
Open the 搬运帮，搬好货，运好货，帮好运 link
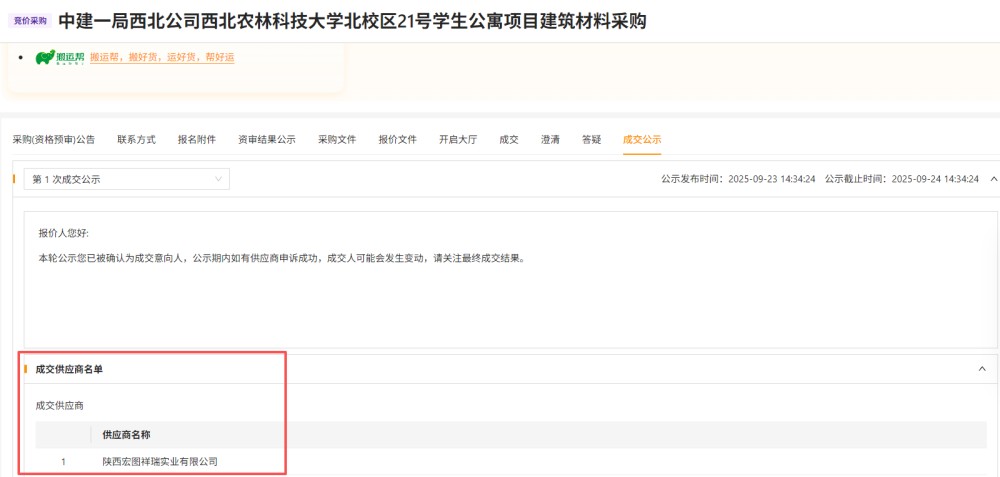(x=162, y=57)
